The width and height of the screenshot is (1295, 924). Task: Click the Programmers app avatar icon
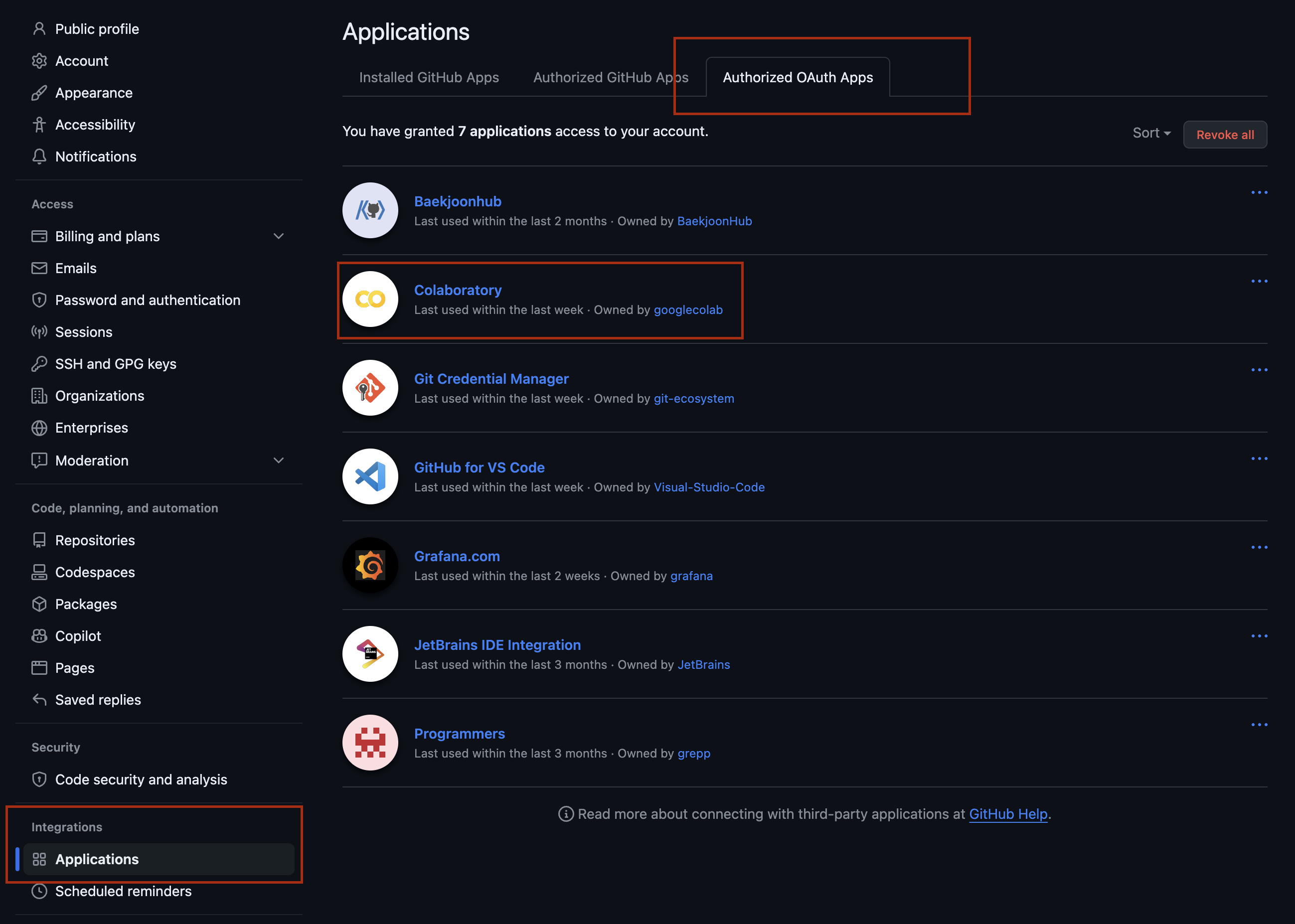tap(370, 743)
